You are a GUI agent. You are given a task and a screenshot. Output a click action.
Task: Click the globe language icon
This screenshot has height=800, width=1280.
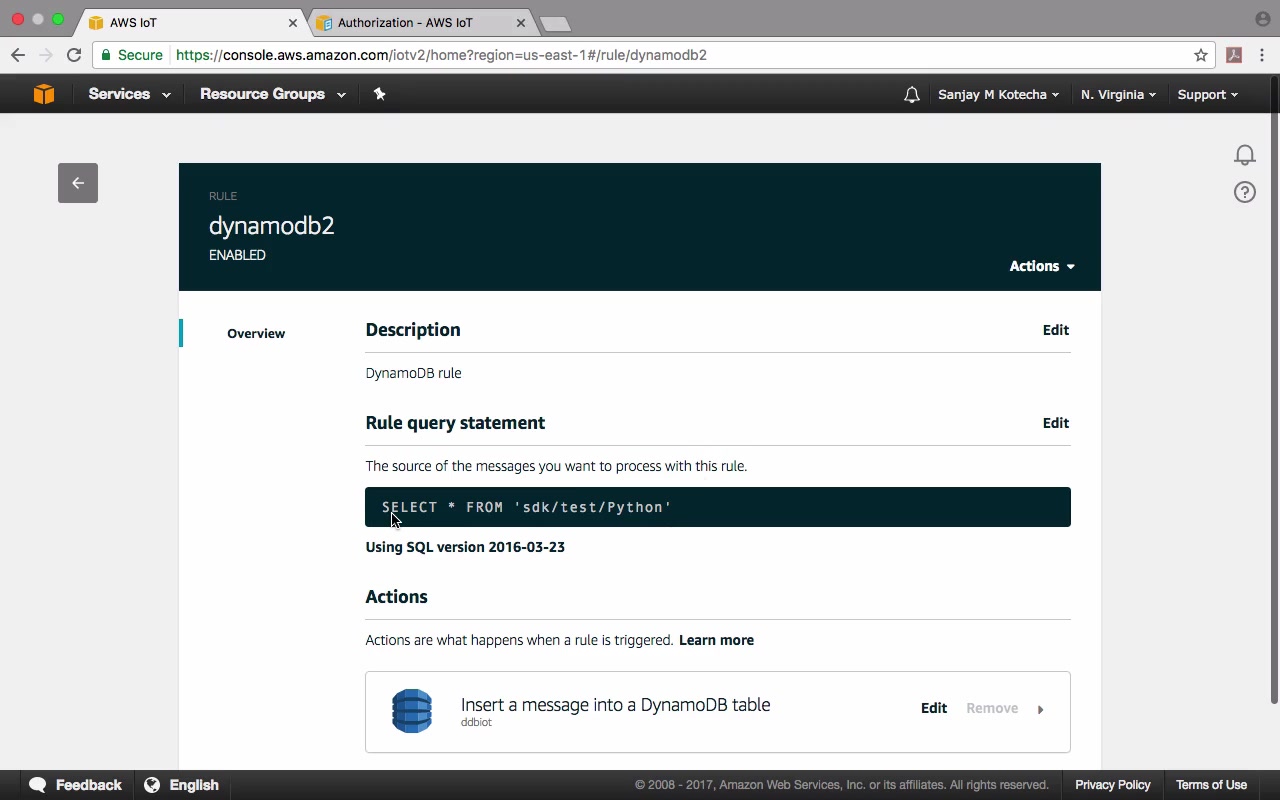tap(152, 785)
